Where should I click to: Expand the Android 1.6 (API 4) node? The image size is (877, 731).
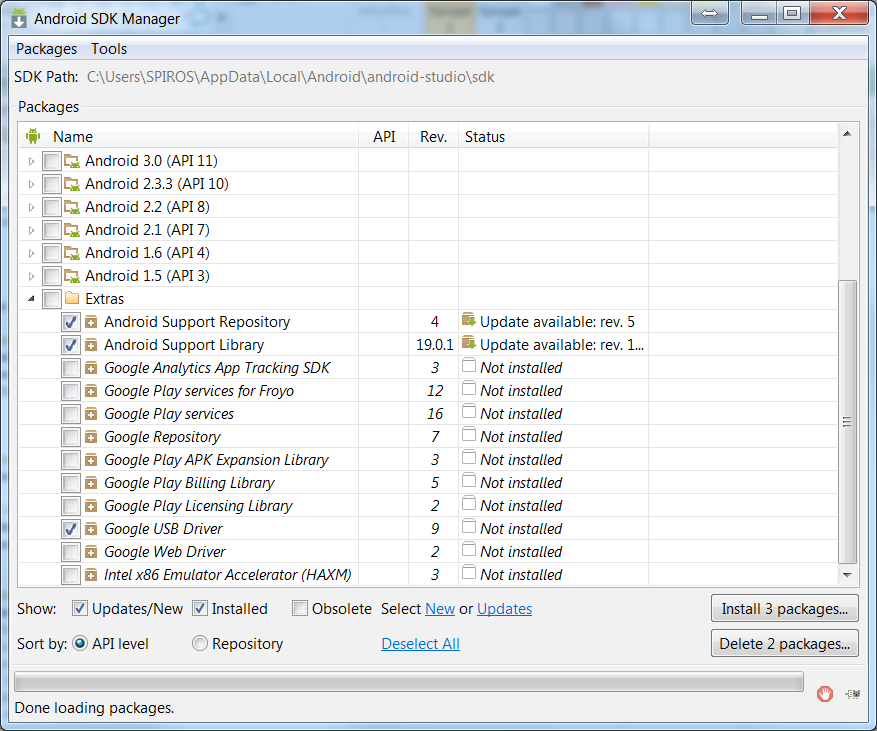(31, 253)
